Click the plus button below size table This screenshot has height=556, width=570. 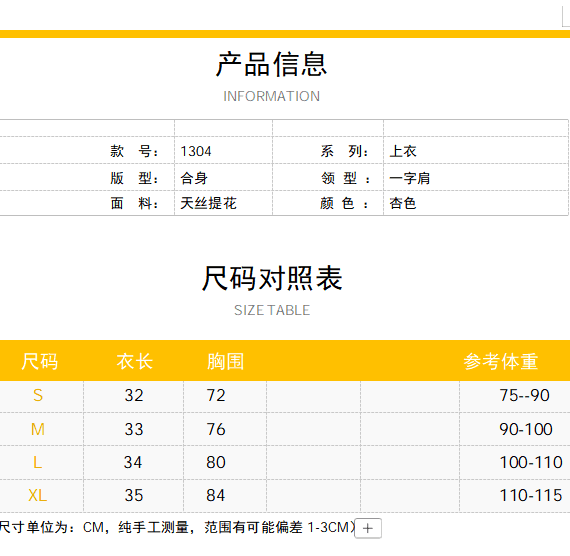[368, 528]
